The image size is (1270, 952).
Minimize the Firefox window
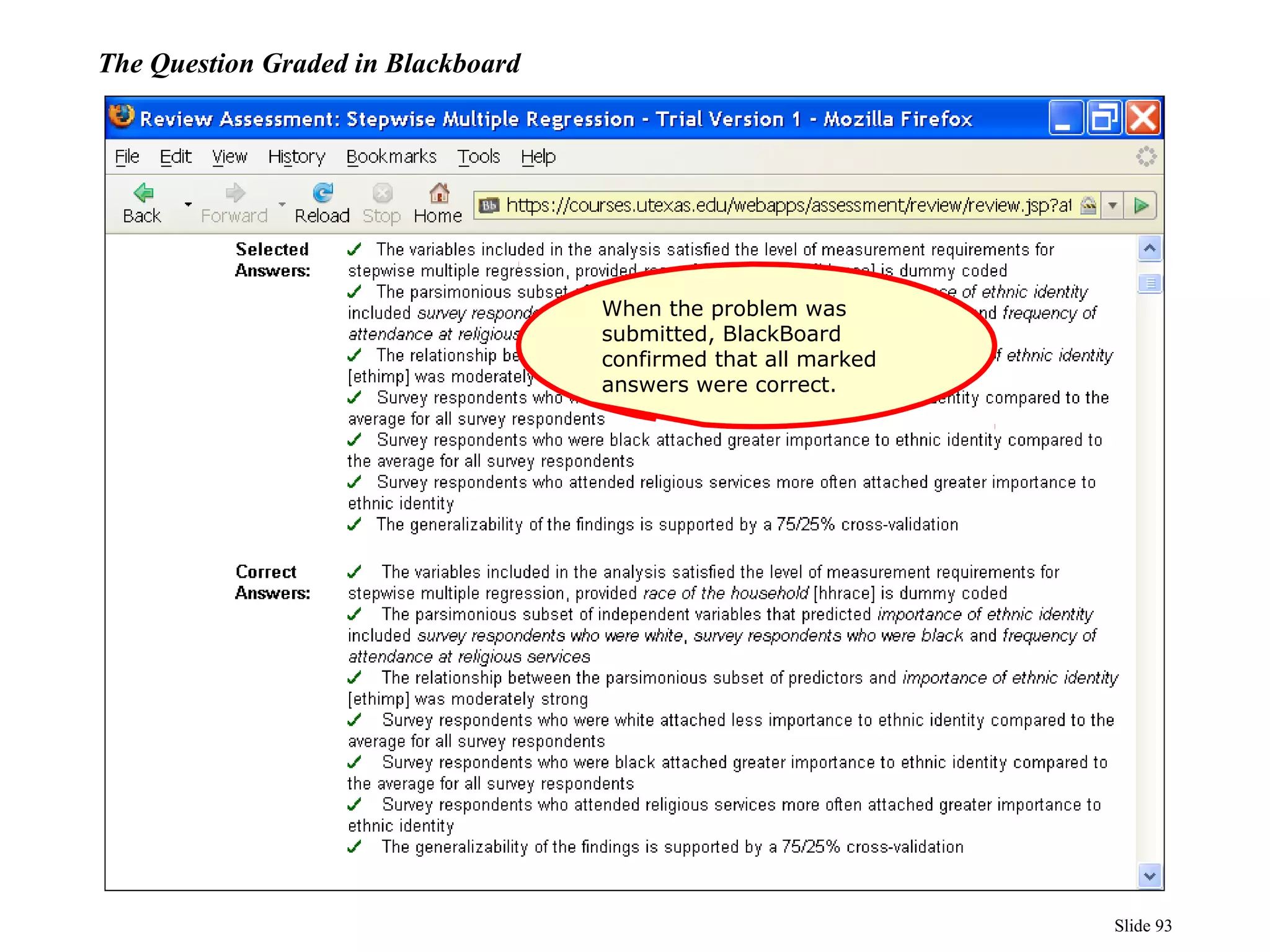1066,118
